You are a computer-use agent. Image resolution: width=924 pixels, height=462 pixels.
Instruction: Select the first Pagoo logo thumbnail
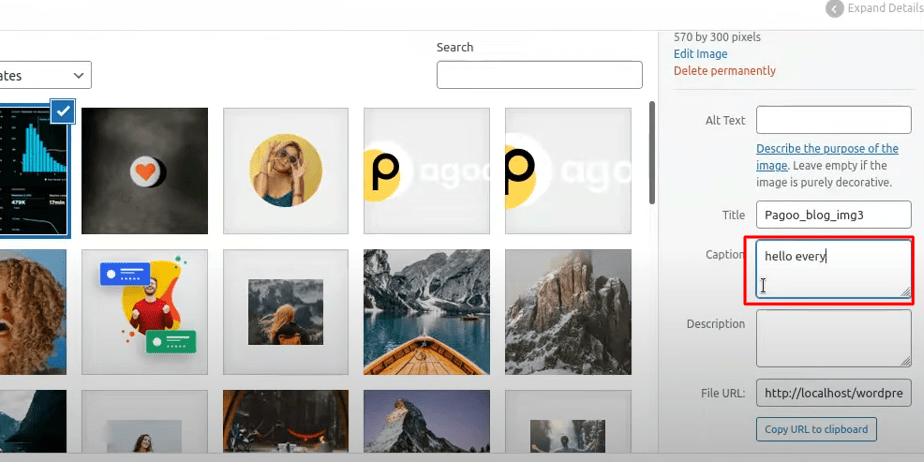[427, 171]
